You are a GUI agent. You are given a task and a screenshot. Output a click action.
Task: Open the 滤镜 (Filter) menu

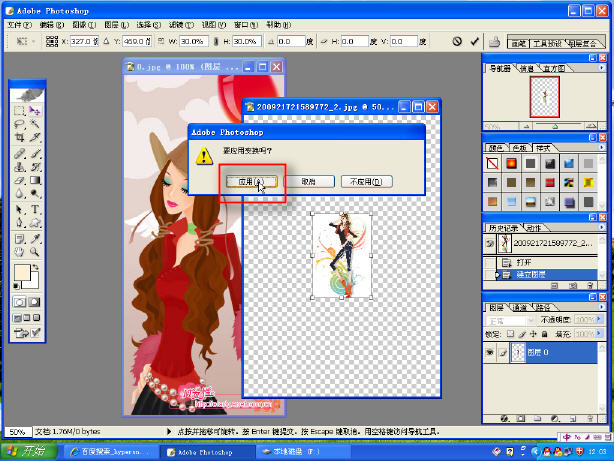(181, 25)
